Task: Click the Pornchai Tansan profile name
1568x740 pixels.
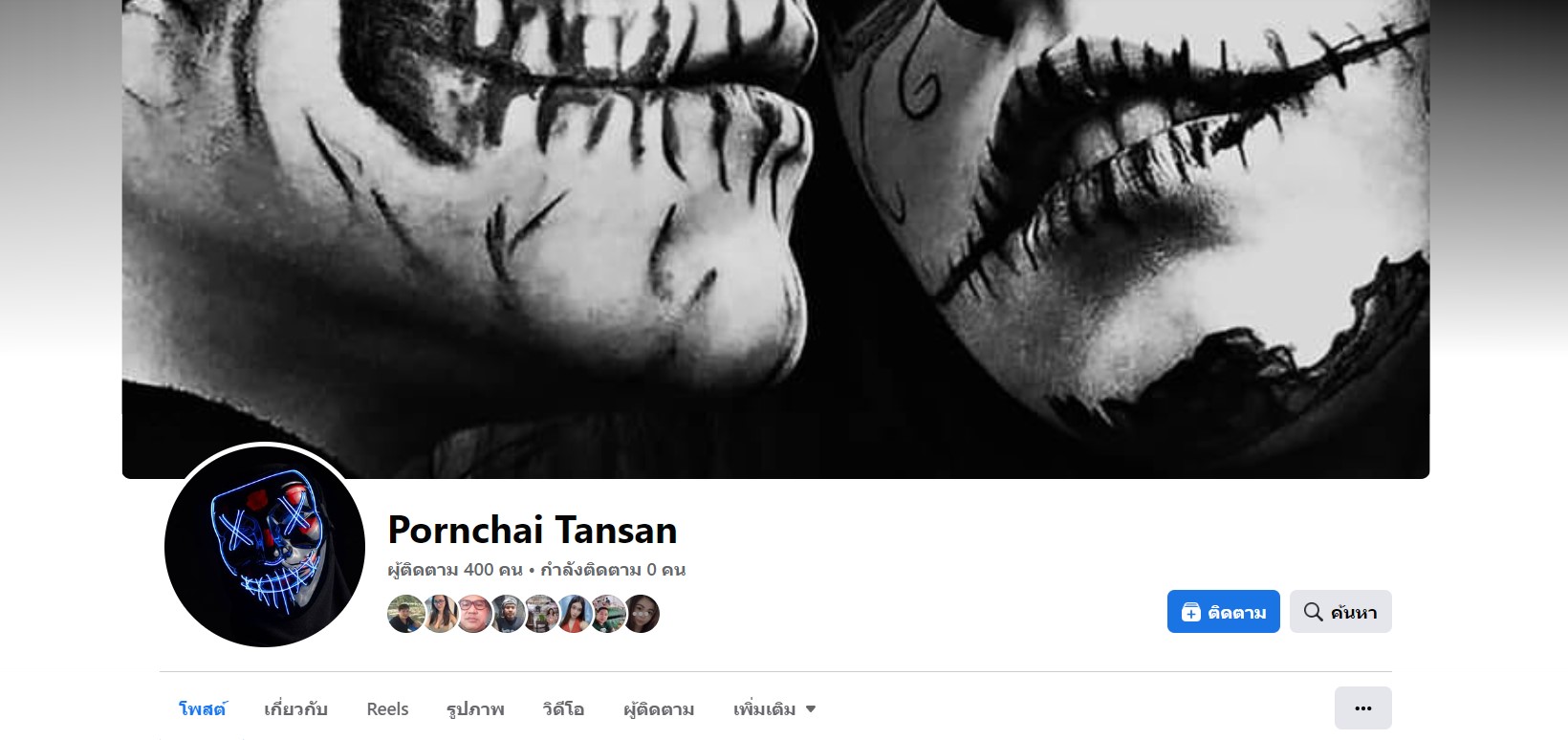Action: (533, 530)
